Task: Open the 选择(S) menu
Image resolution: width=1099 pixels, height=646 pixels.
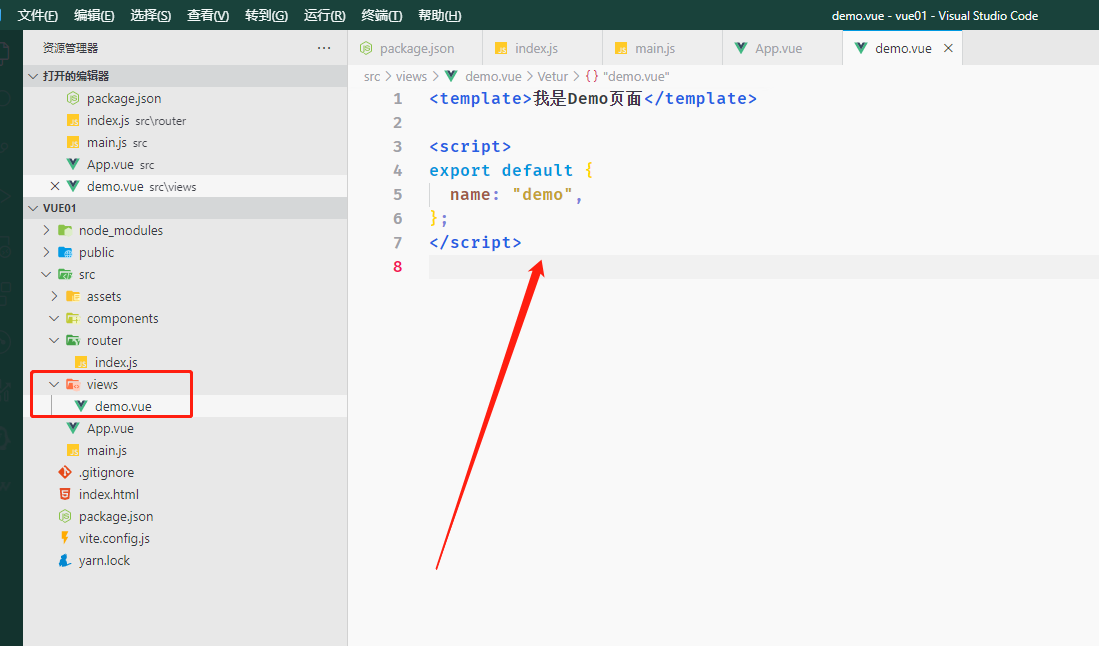Action: pyautogui.click(x=151, y=15)
